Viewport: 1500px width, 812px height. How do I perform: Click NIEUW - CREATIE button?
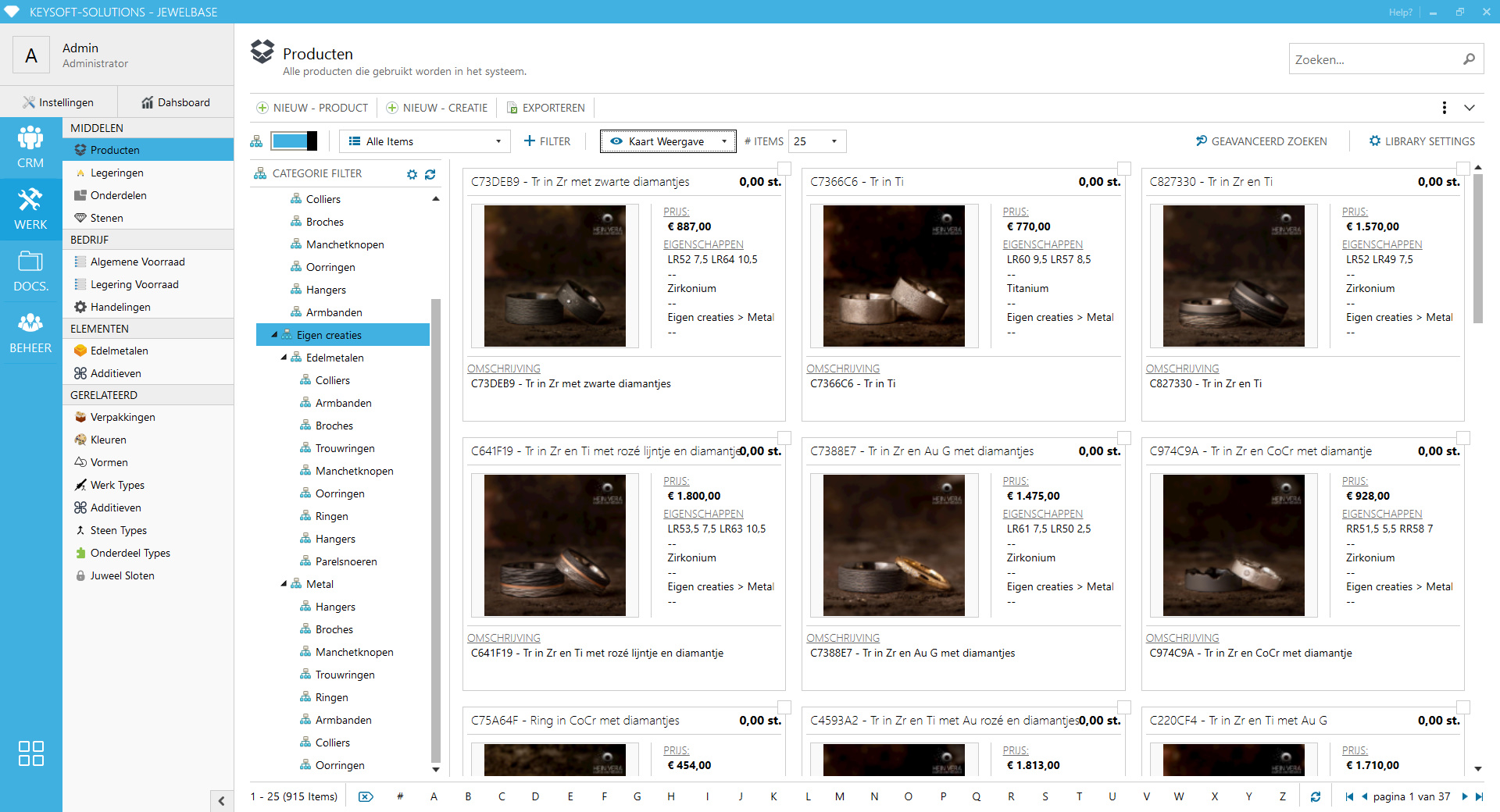point(437,108)
